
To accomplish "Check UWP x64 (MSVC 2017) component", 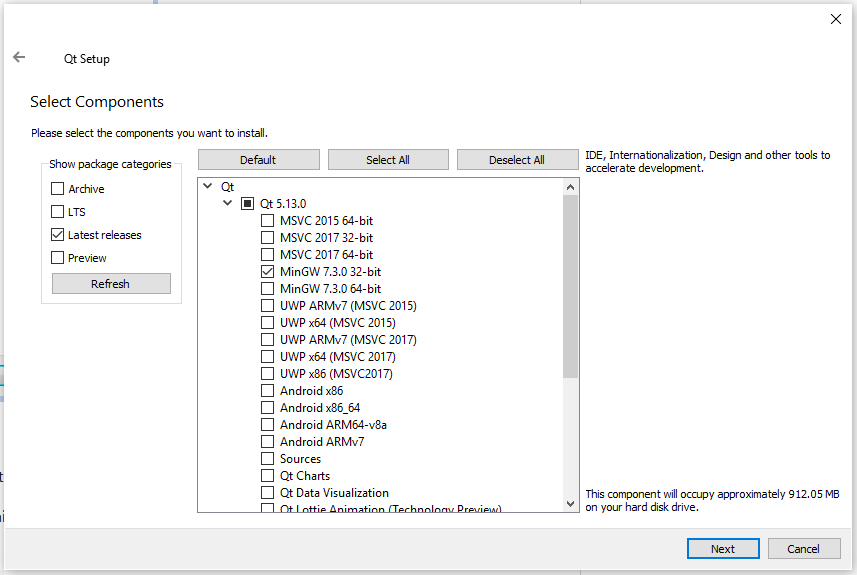I will 267,356.
